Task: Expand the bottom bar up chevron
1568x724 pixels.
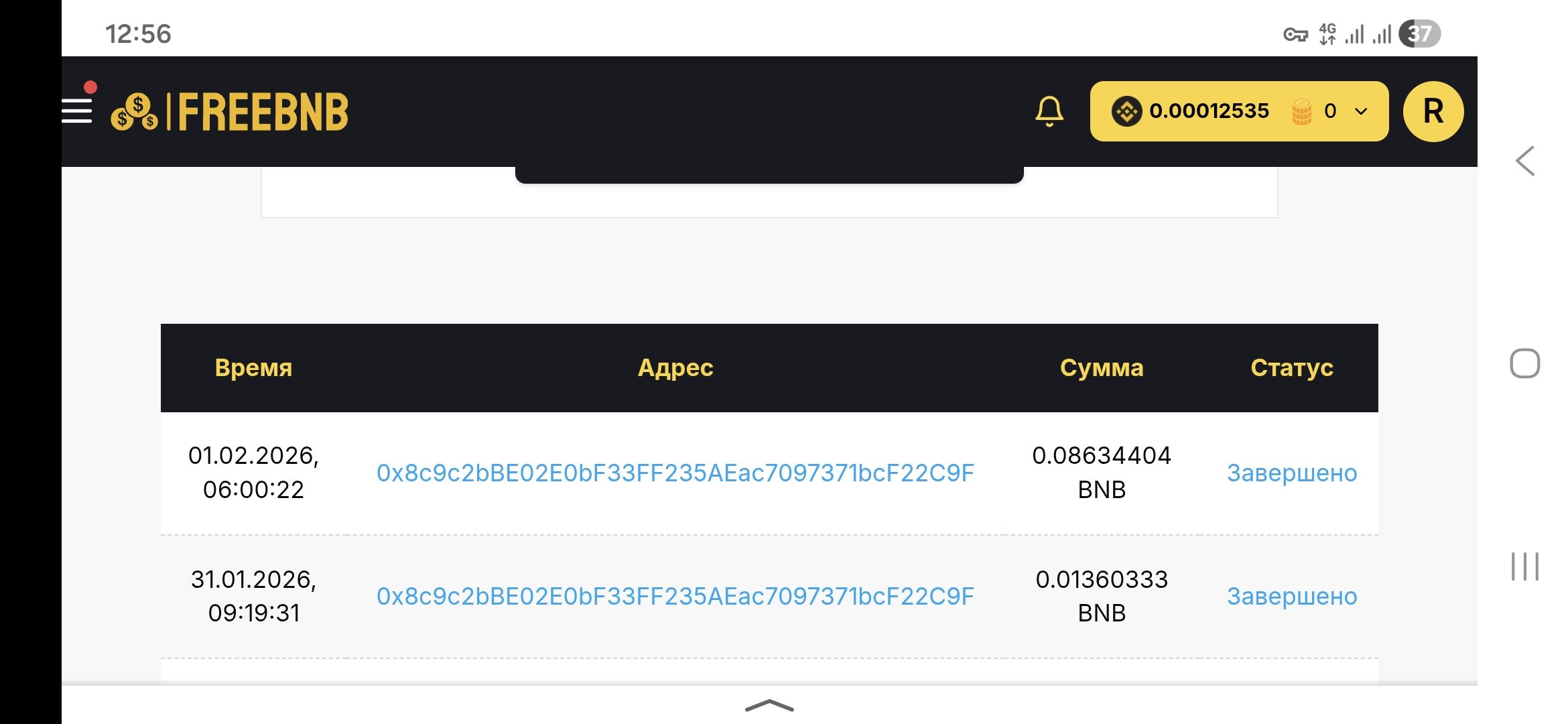Action: [x=769, y=705]
